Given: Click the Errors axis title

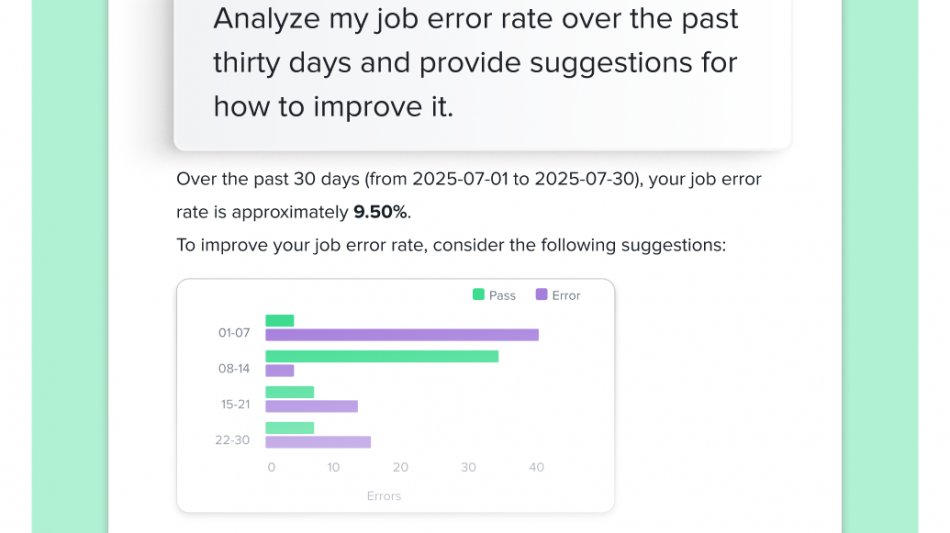Looking at the screenshot, I should [x=384, y=496].
